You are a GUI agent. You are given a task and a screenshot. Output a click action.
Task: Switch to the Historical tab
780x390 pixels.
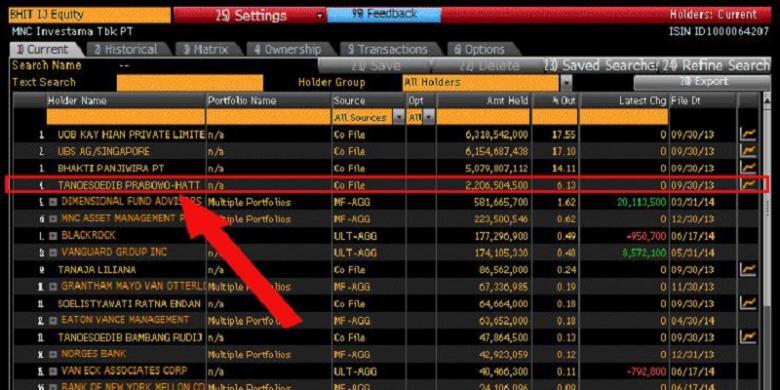tap(126, 49)
